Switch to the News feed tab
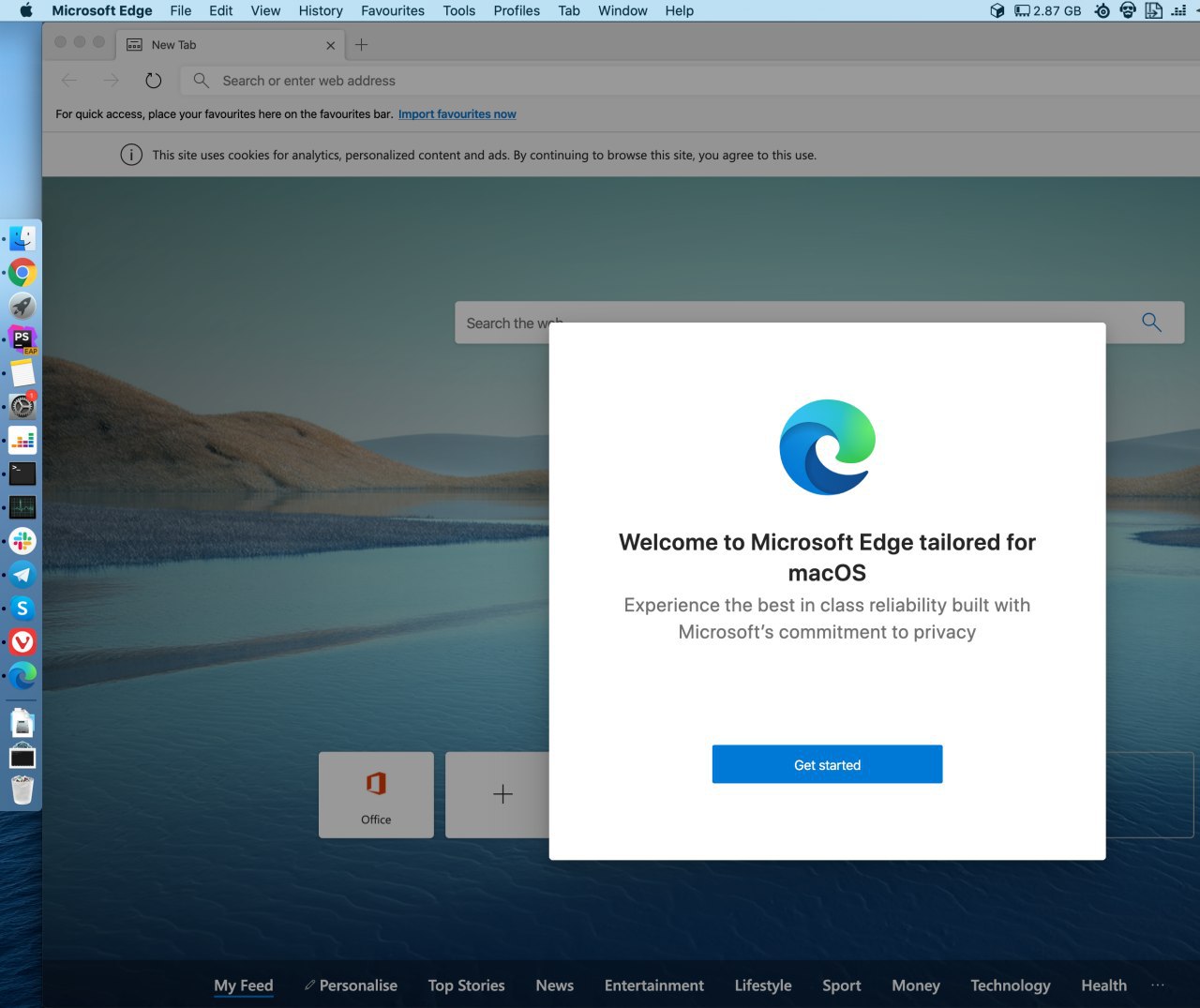 click(x=554, y=985)
